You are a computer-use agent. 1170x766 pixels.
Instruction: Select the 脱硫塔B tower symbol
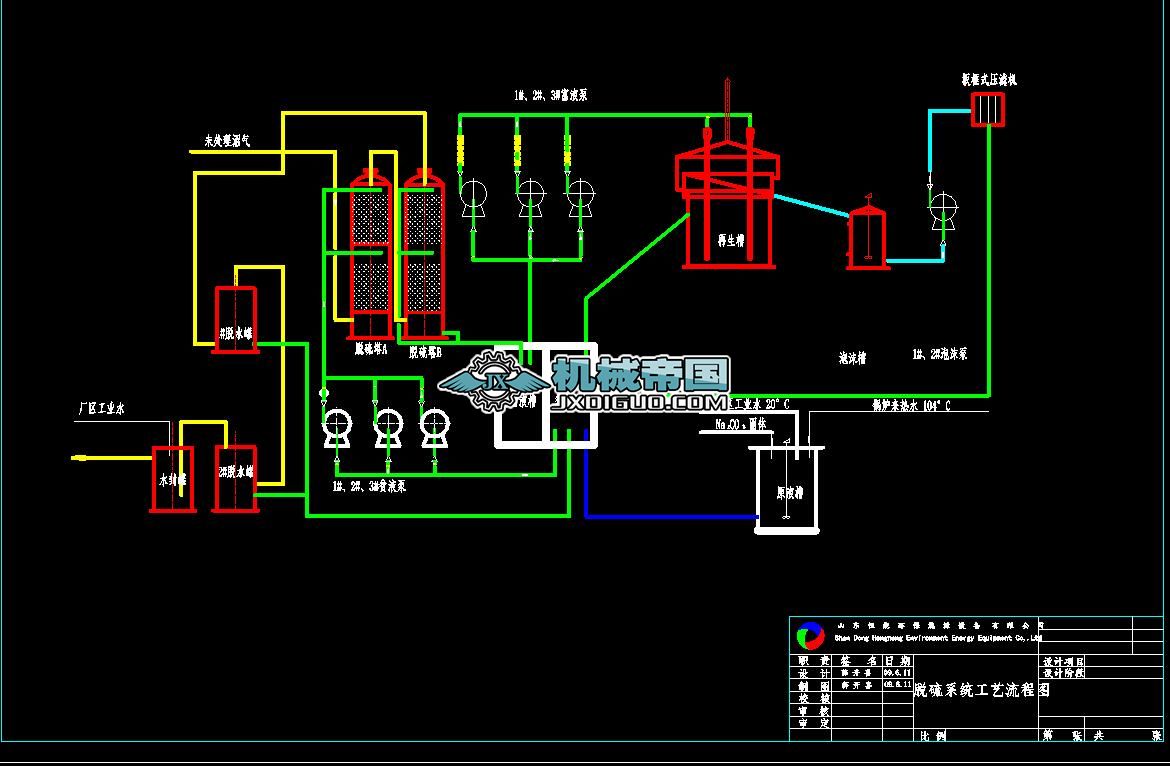click(423, 254)
